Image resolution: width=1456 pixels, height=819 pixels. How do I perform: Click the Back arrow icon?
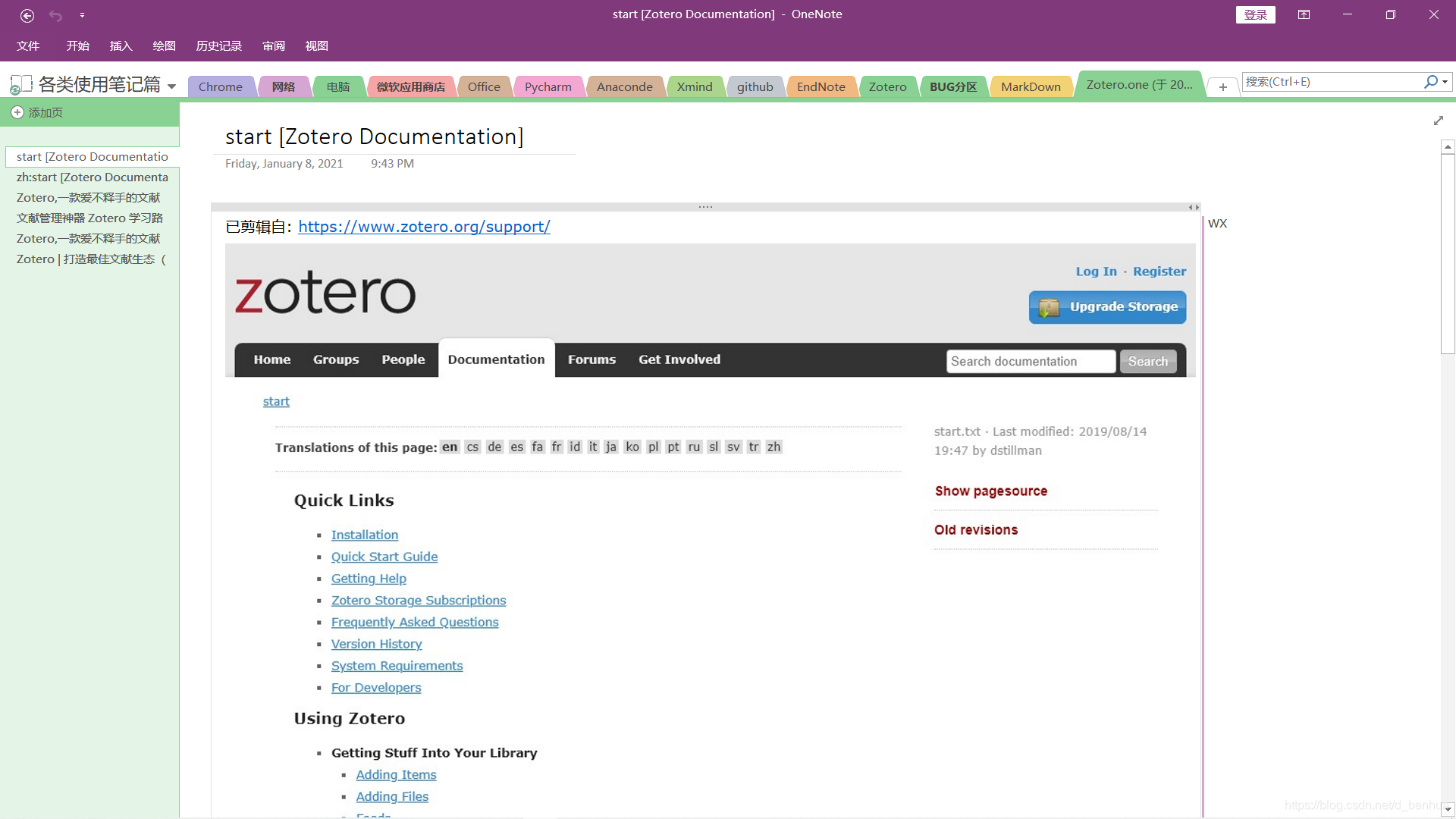click(x=27, y=15)
